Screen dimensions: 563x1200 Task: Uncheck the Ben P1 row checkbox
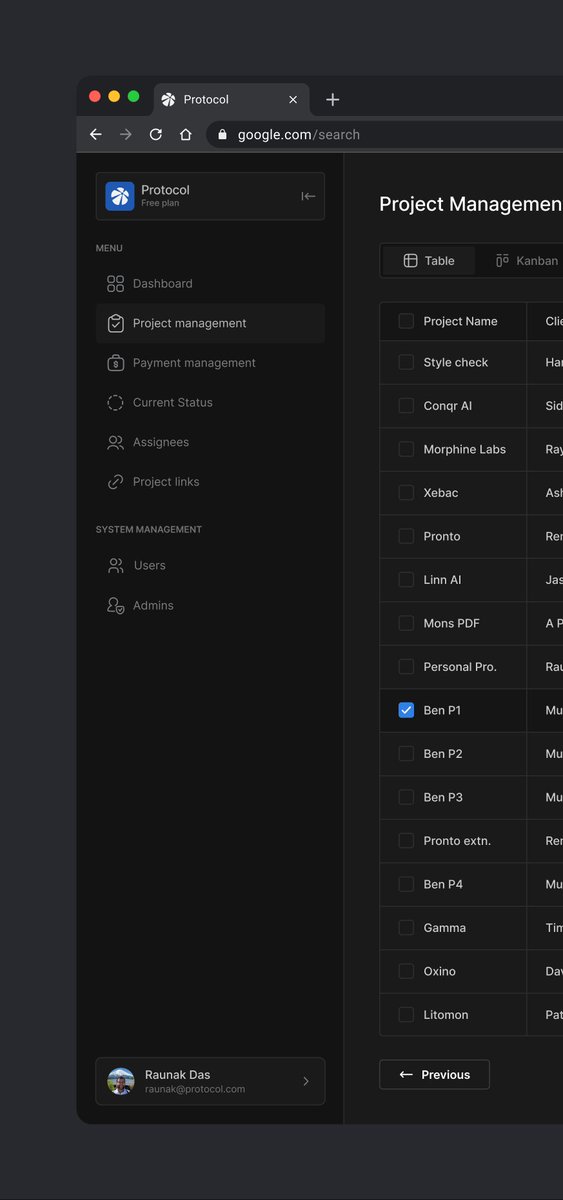[406, 710]
